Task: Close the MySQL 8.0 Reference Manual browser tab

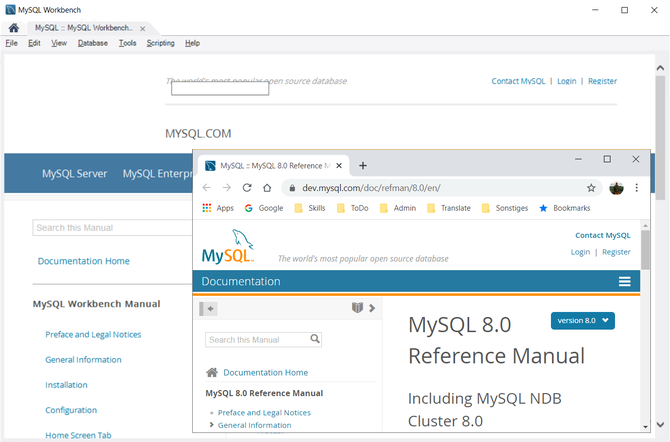Action: pyautogui.click(x=339, y=166)
